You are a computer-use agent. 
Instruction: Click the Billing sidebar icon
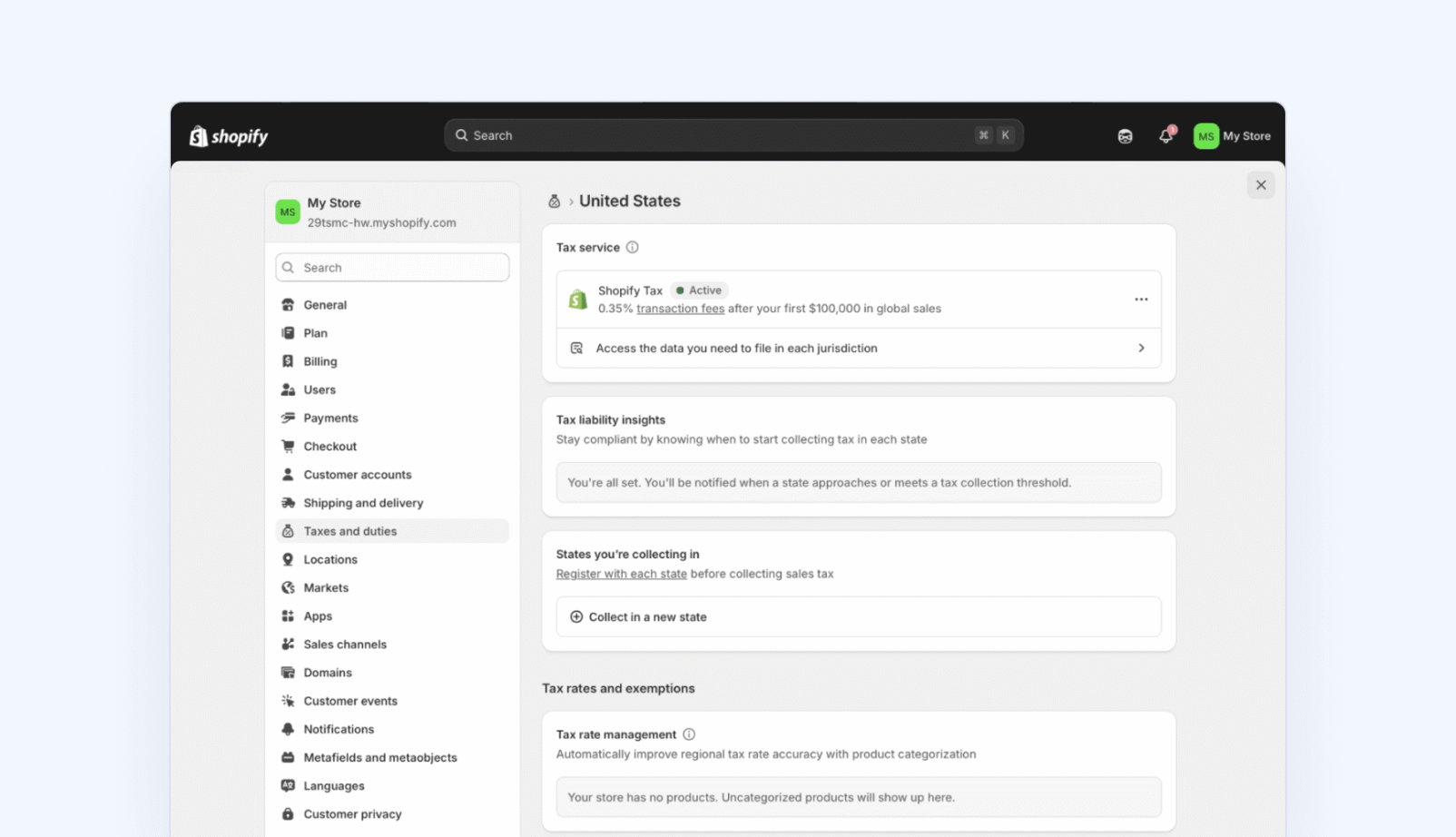288,361
